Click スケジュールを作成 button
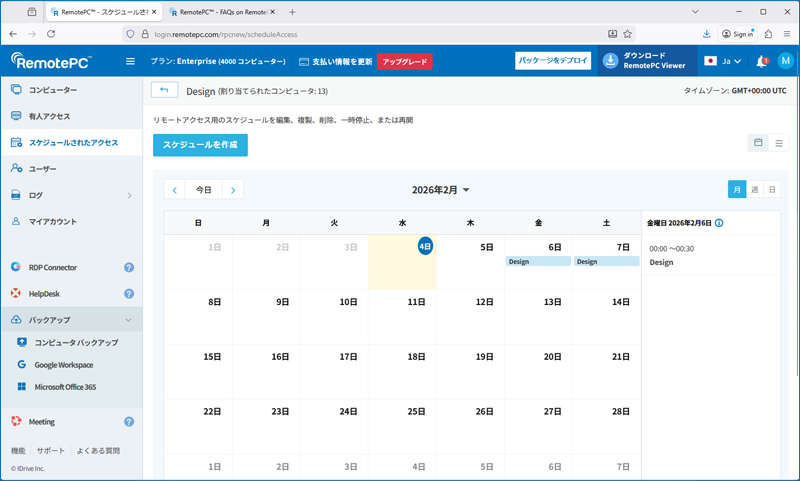 [x=200, y=145]
